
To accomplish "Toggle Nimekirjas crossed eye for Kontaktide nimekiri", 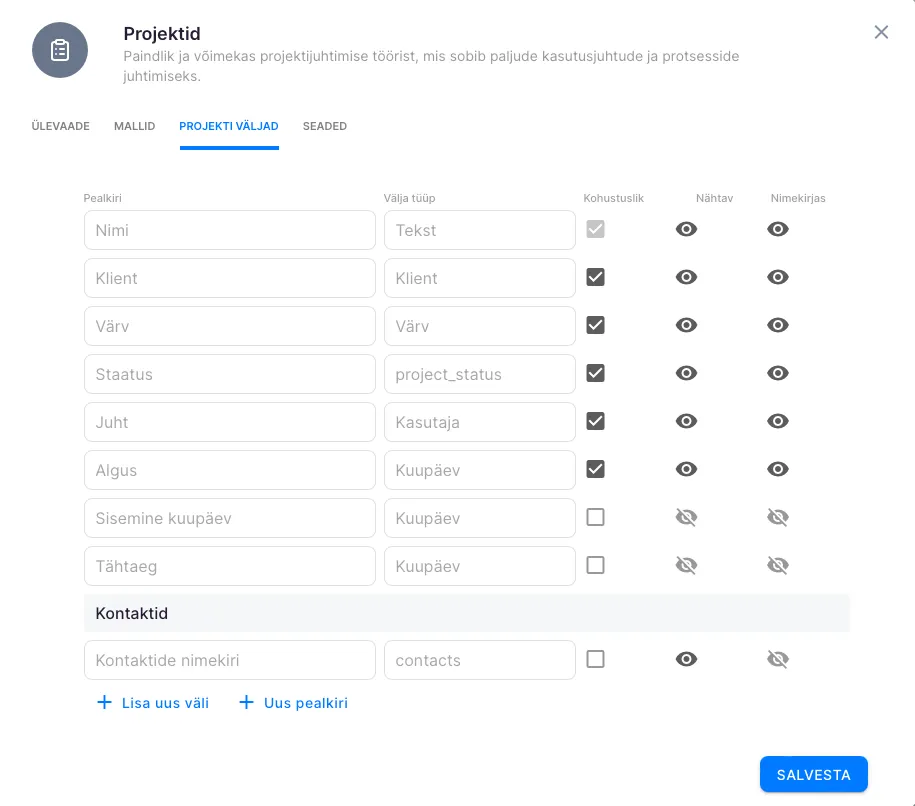I will 778,659.
